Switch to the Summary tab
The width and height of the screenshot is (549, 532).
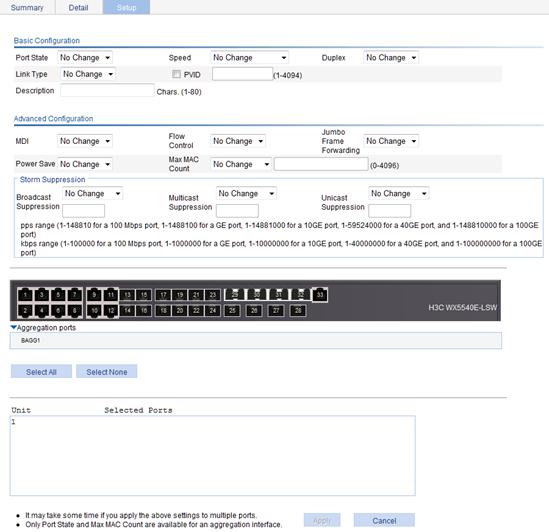click(x=27, y=7)
